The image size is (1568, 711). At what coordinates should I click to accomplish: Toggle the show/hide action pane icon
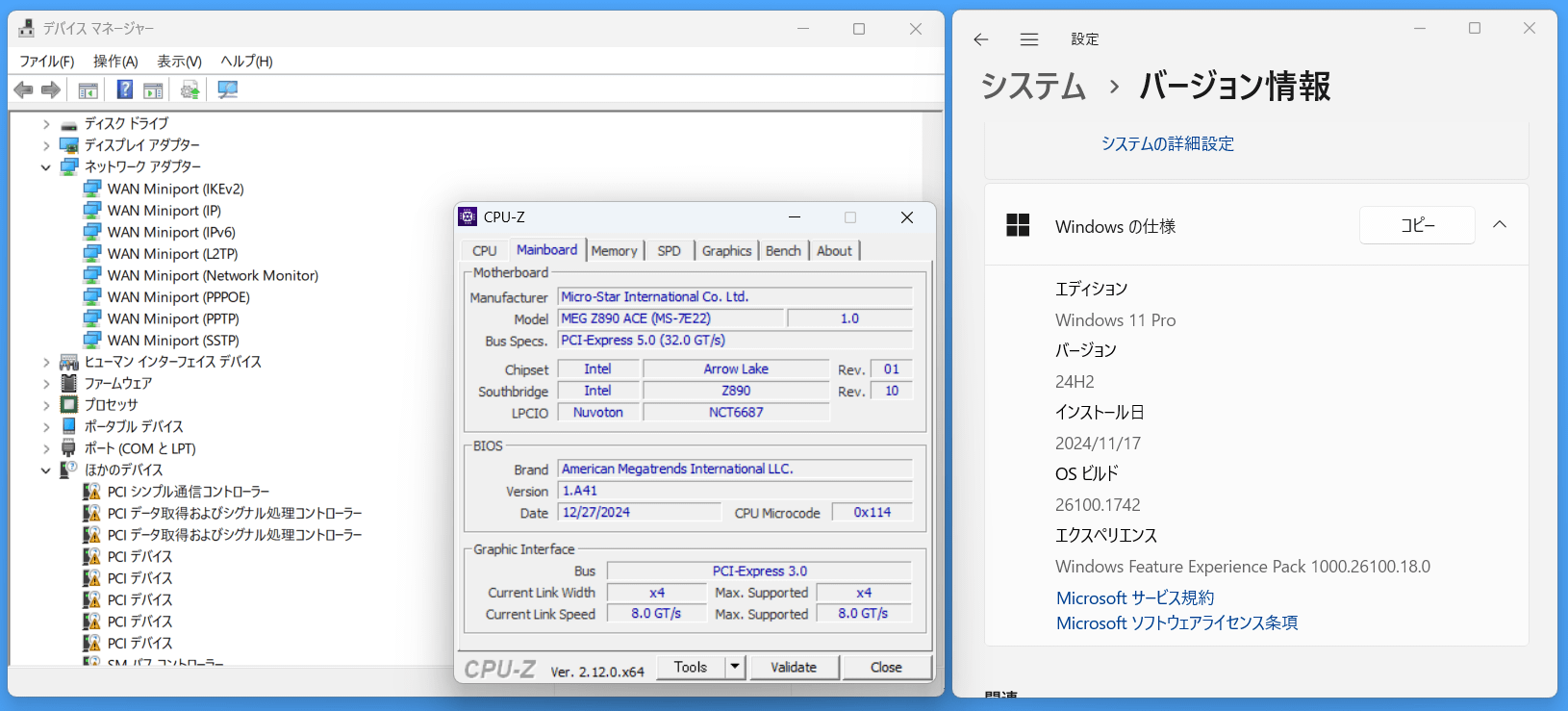point(153,89)
